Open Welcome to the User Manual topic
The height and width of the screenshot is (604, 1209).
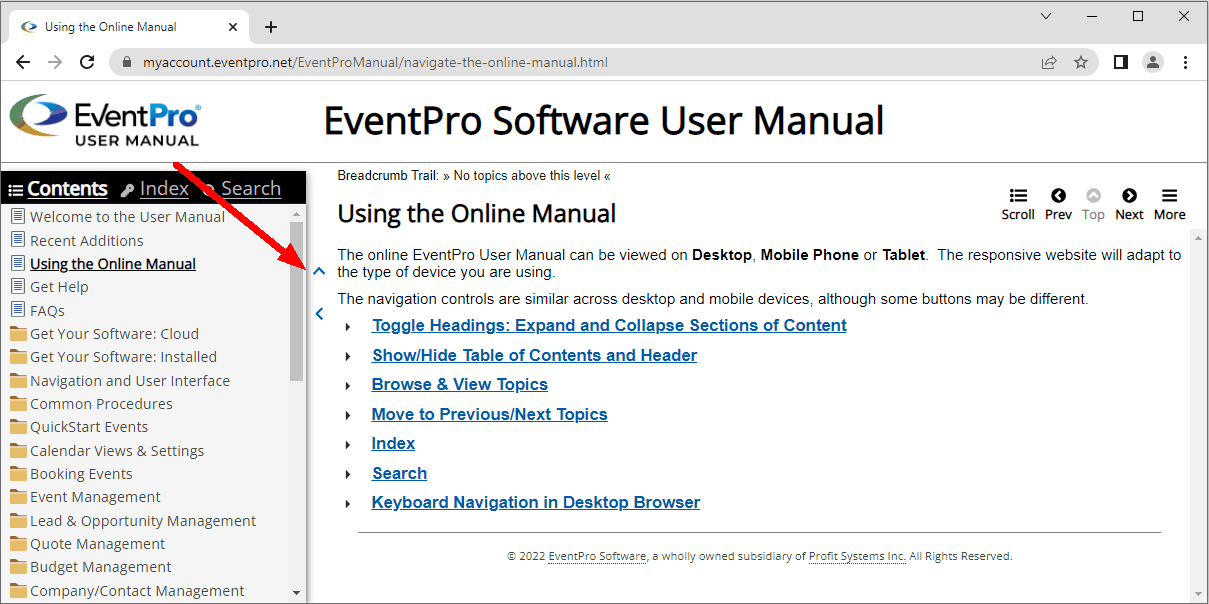pyautogui.click(x=128, y=216)
